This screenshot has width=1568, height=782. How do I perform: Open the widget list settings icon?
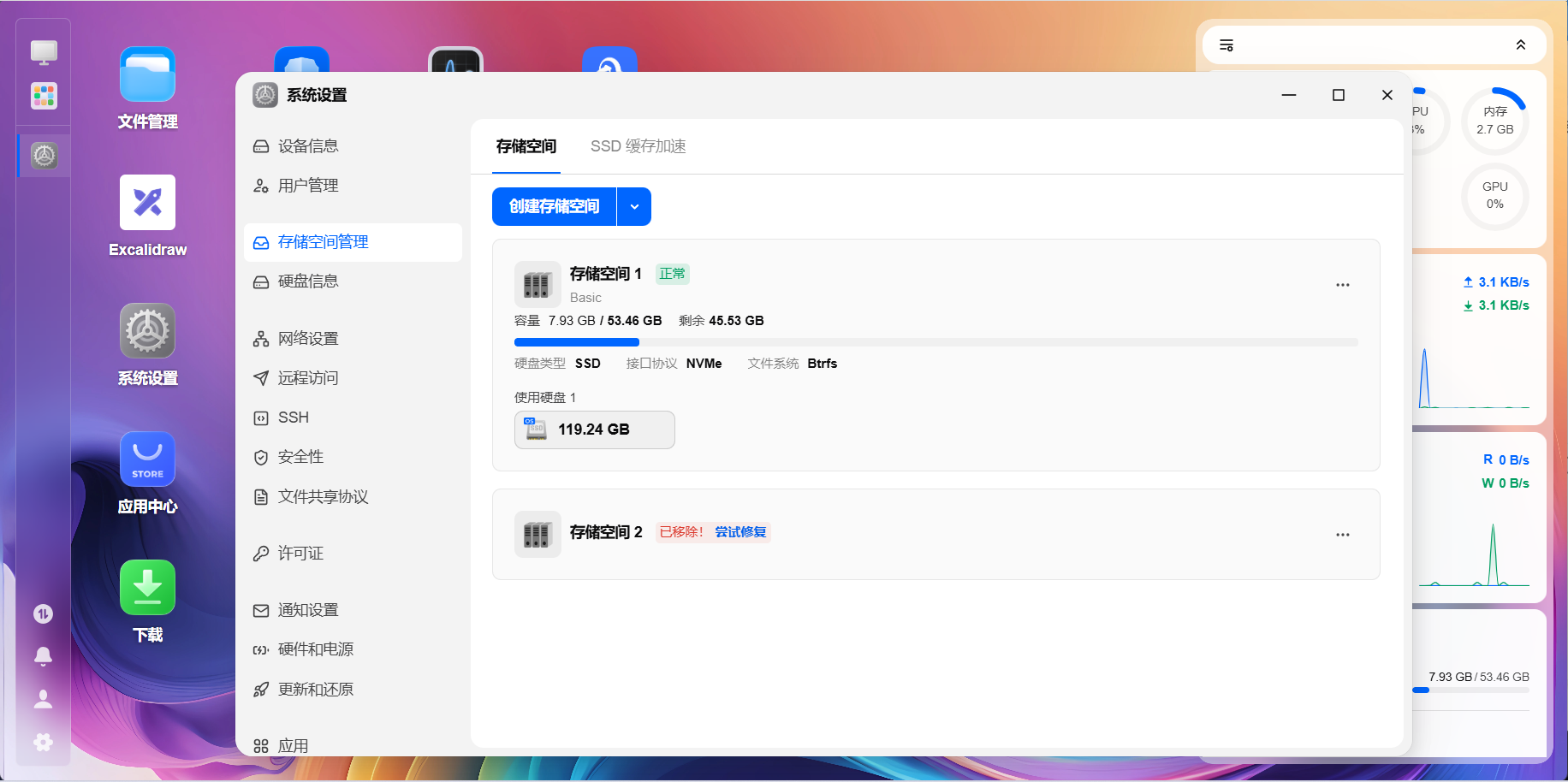[1226, 45]
